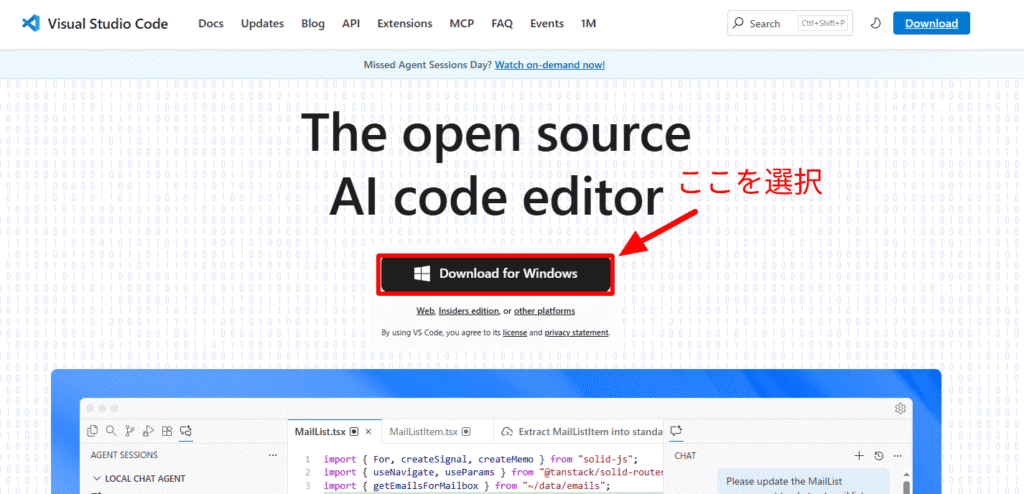Toggle dark theme with the moon icon
This screenshot has height=494, width=1024.
[875, 23]
